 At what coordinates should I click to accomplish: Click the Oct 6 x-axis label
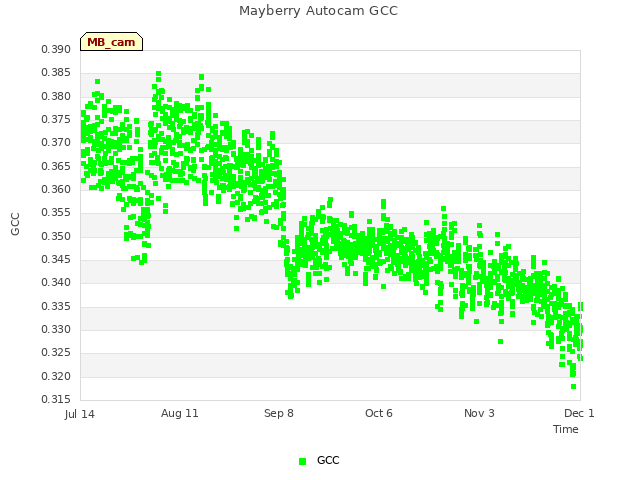(x=379, y=413)
